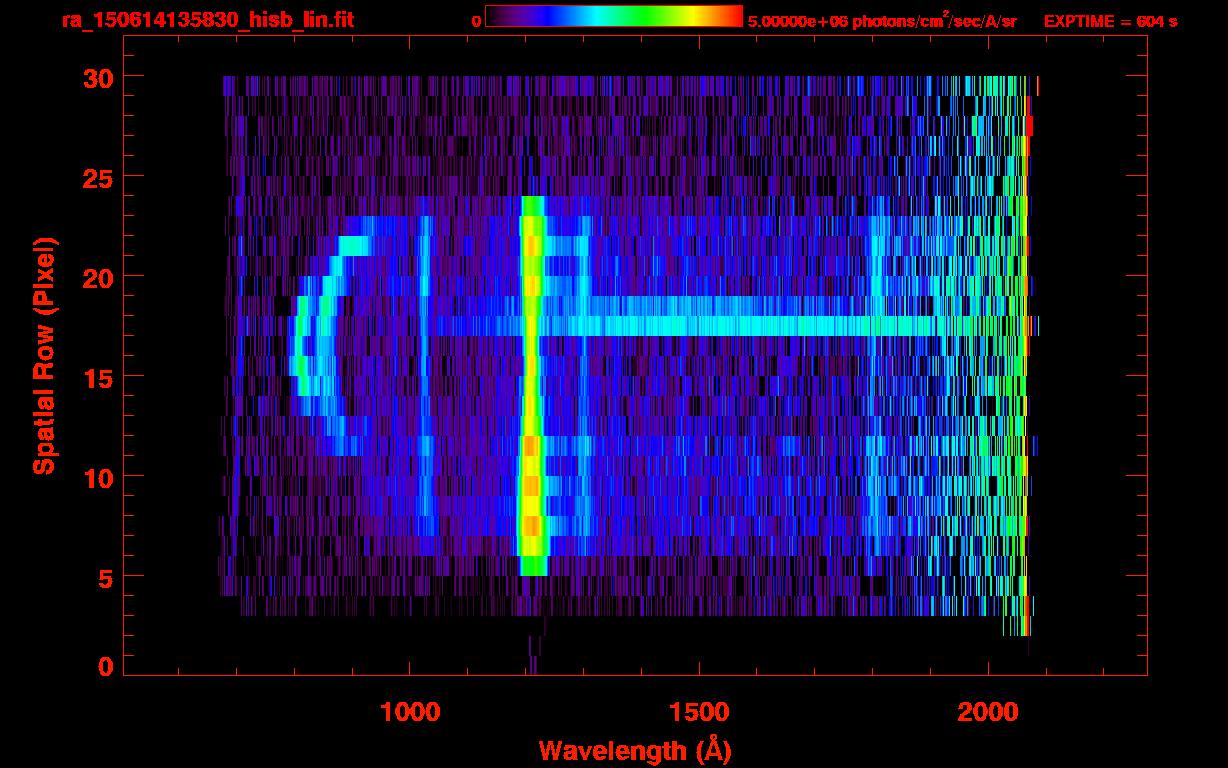Screen dimensions: 1228x768
Task: Click the EXPTIME = 604 s text
Action: pyautogui.click(x=1110, y=21)
